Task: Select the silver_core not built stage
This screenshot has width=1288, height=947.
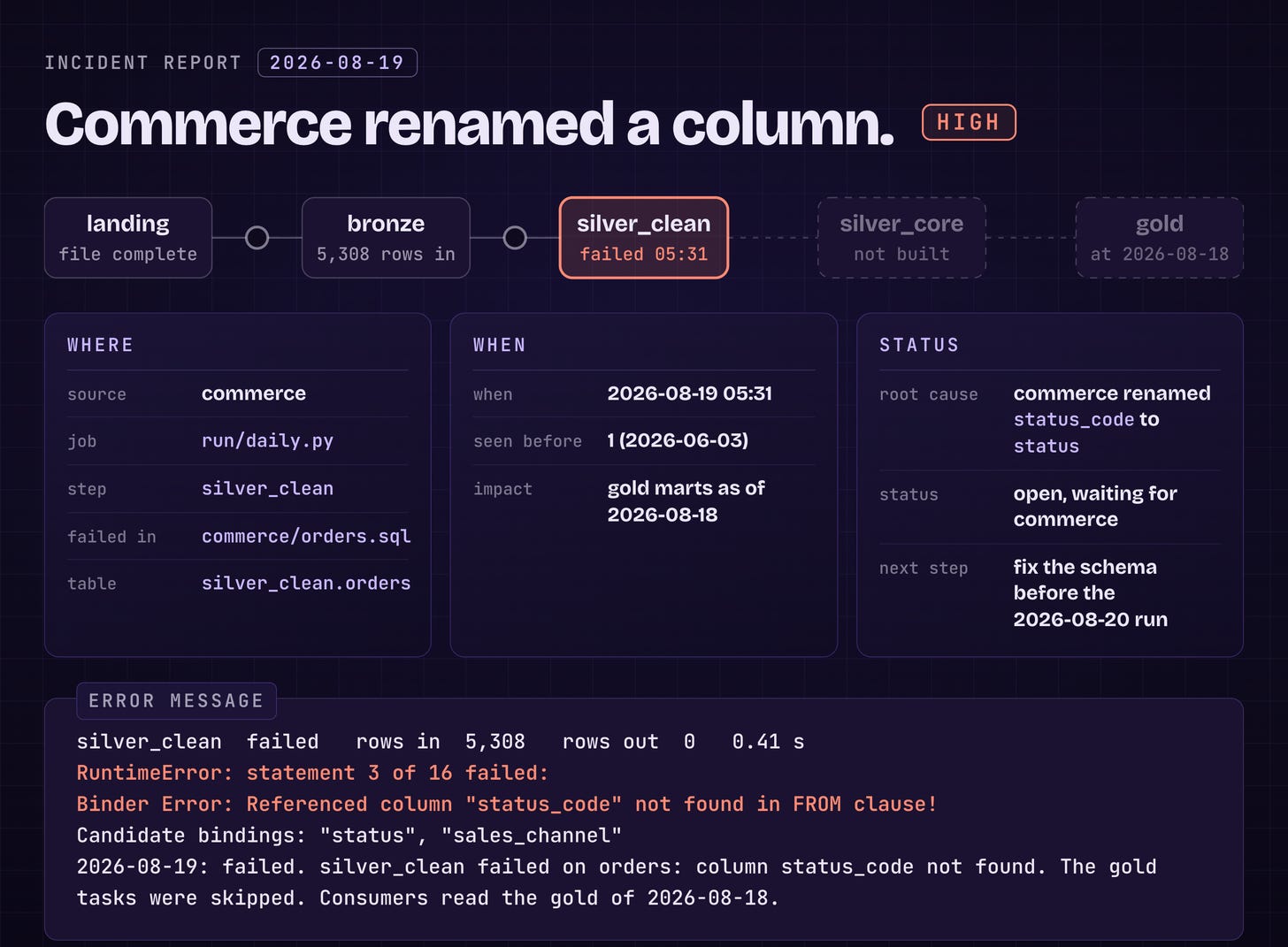Action: [901, 238]
